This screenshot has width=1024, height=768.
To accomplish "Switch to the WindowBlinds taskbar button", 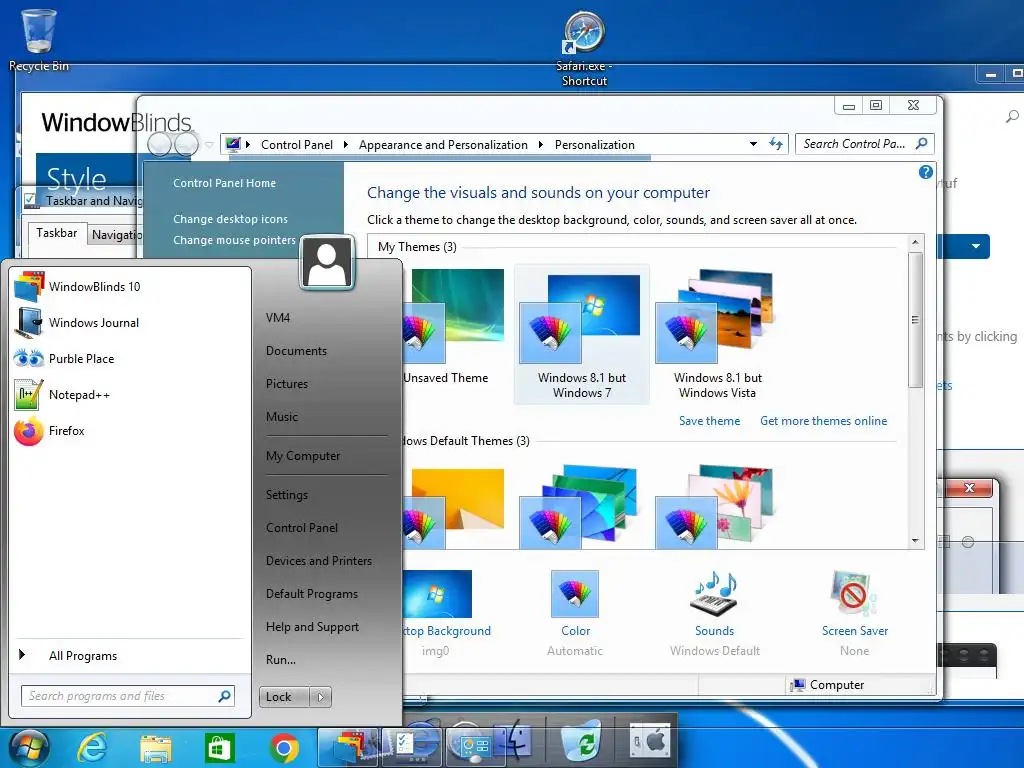I will click(x=349, y=747).
